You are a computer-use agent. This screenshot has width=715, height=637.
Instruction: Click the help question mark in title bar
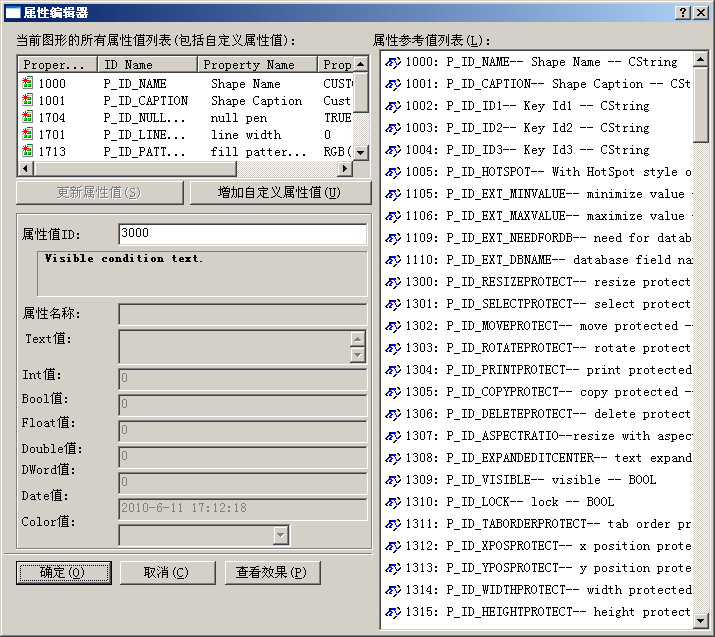[x=681, y=12]
